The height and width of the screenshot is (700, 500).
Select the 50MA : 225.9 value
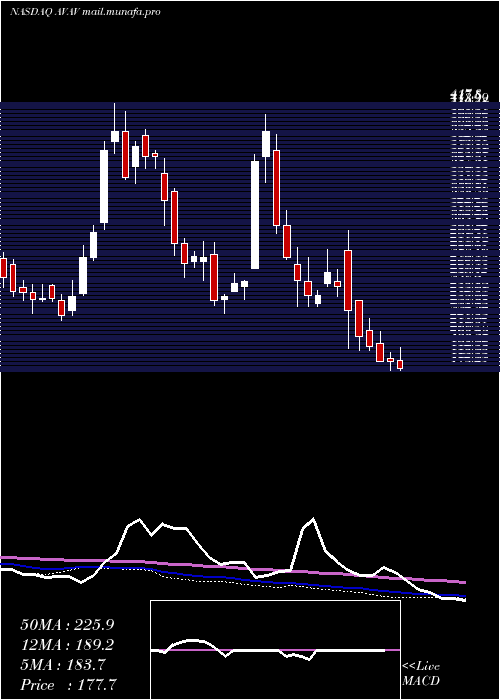click(67, 625)
